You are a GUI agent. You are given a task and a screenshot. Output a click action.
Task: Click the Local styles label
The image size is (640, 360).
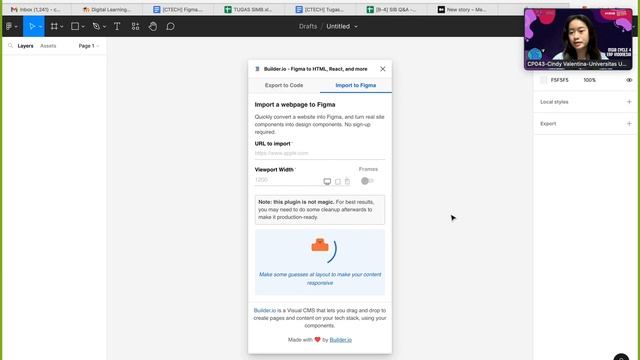pyautogui.click(x=554, y=102)
